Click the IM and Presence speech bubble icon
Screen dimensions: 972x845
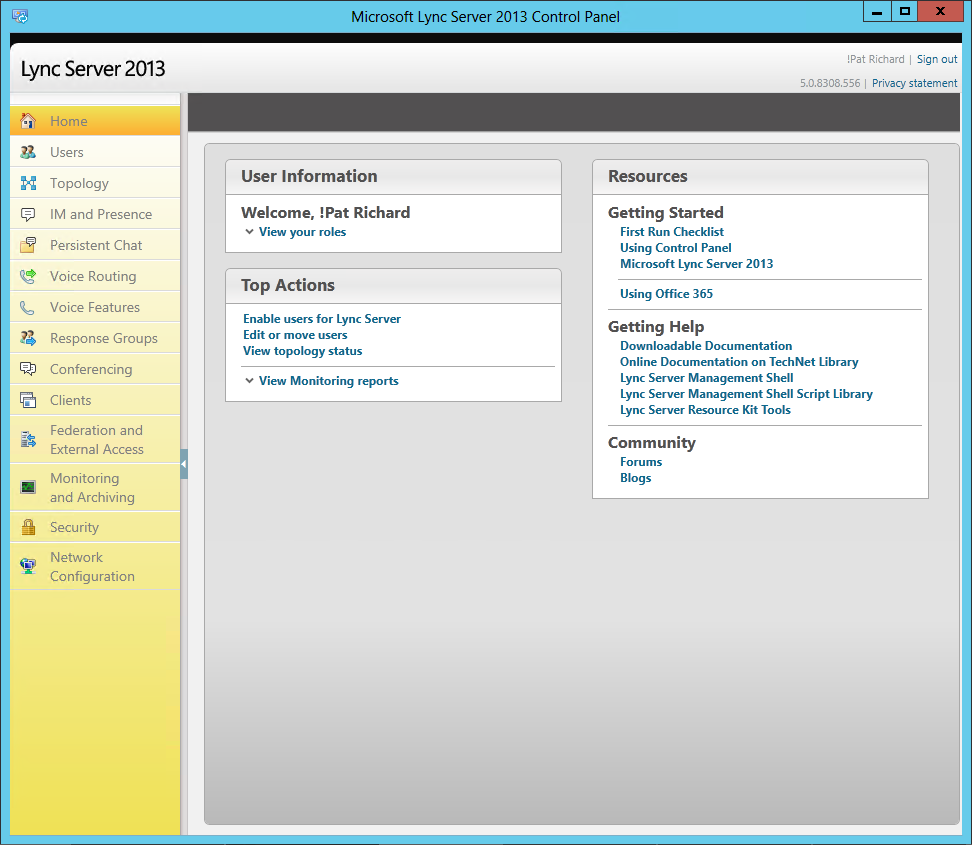28,215
